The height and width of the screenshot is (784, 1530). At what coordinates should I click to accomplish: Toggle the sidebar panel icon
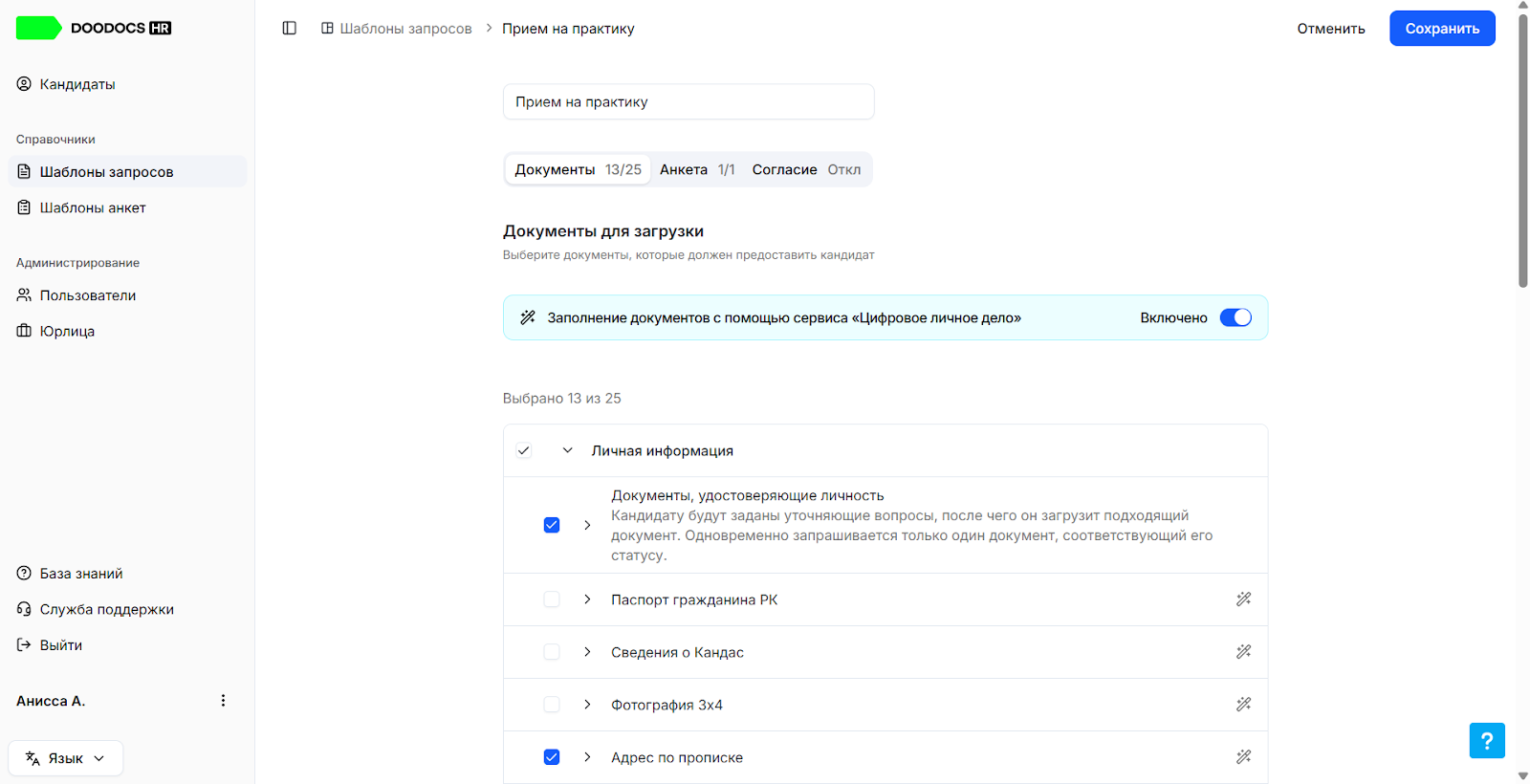[290, 29]
